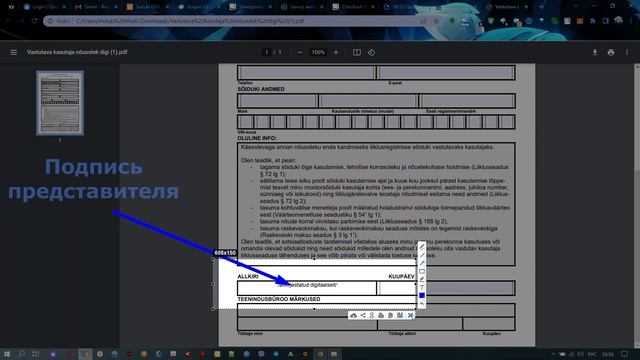Viewport: 640px width, 360px height.
Task: Switch to the Vastutava browser tab
Action: [507, 7]
